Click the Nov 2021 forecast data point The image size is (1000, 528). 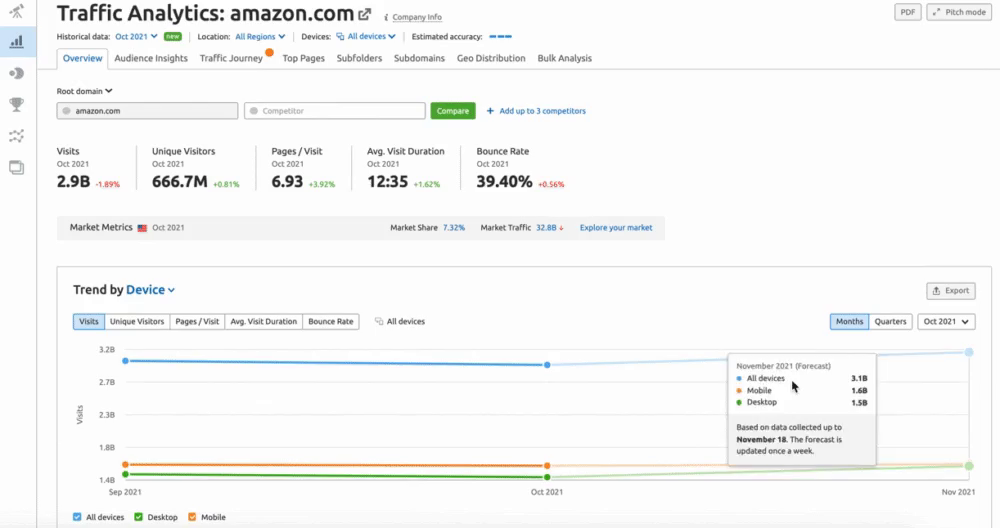click(969, 352)
